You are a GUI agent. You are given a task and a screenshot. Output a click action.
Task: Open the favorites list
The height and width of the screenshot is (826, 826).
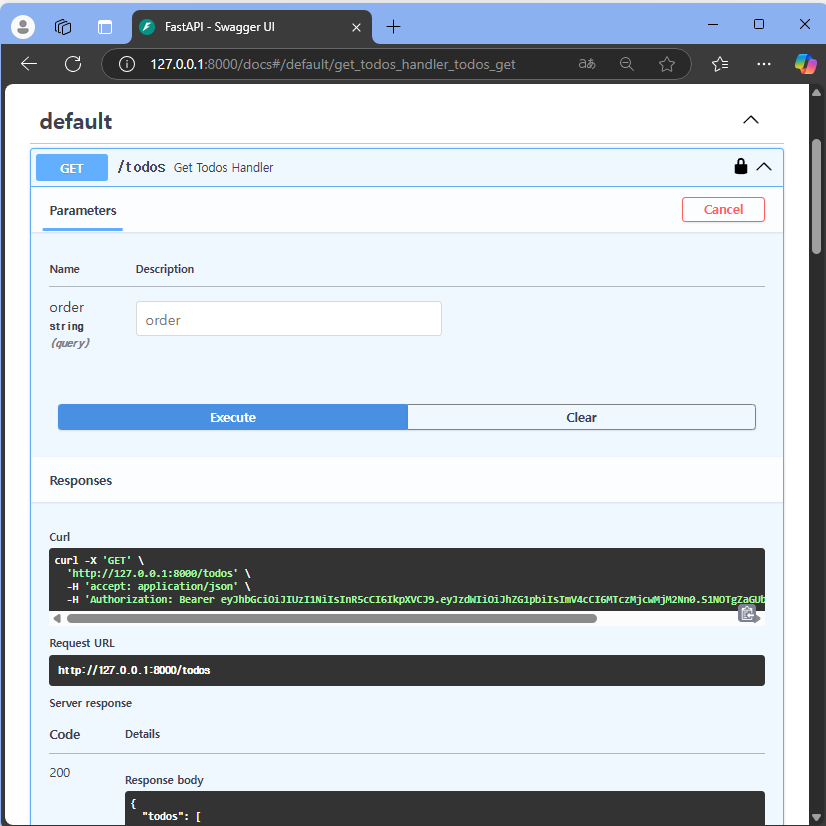[x=720, y=64]
